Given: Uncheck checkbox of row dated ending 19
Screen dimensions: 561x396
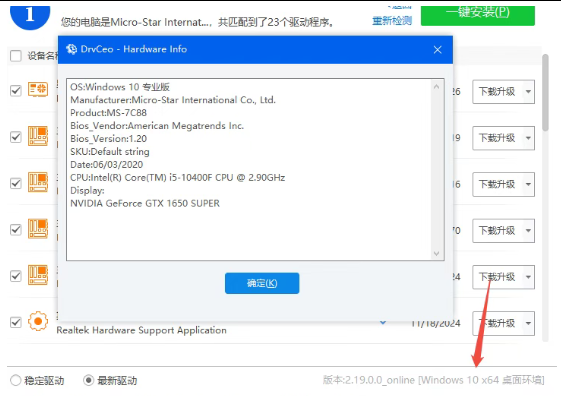Looking at the screenshot, I should pyautogui.click(x=16, y=137).
